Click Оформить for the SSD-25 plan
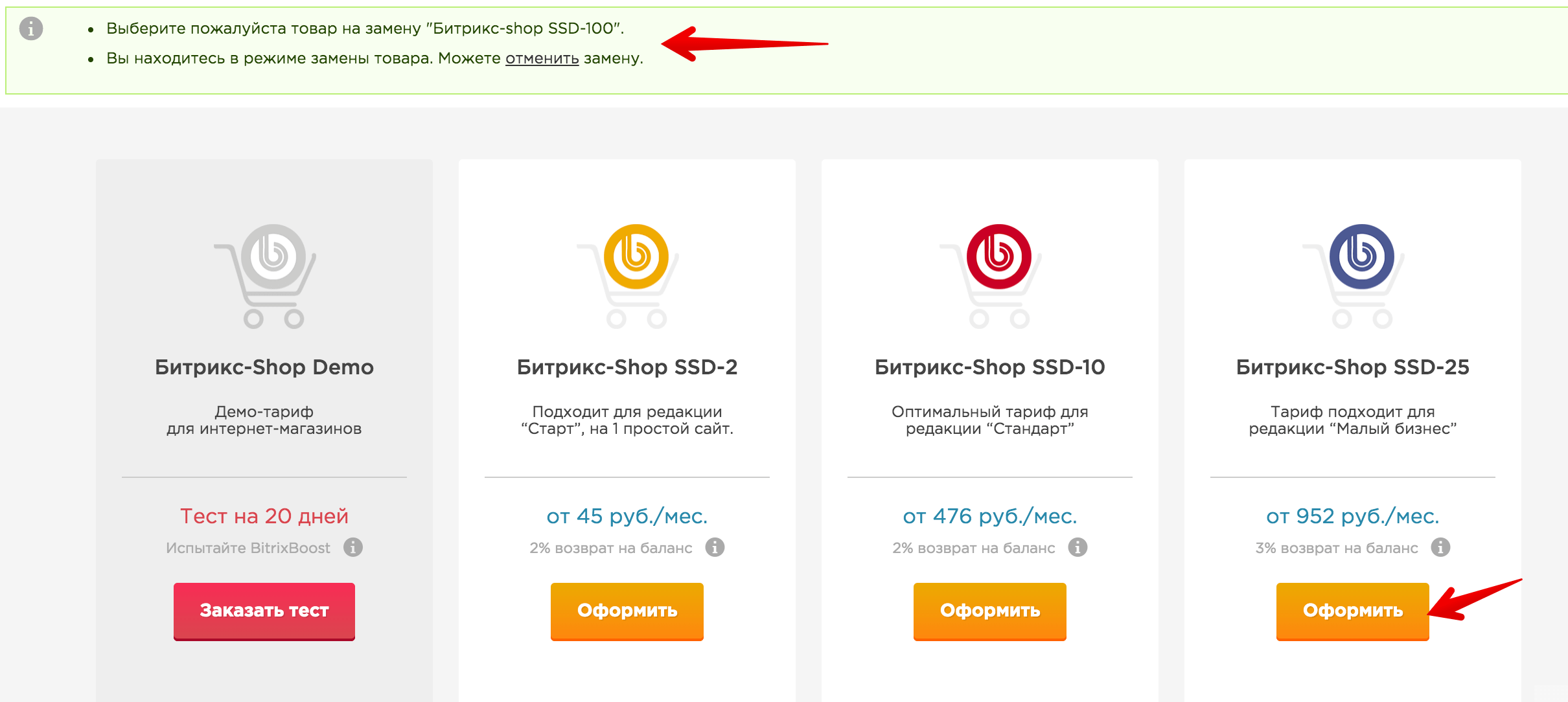 [1353, 611]
